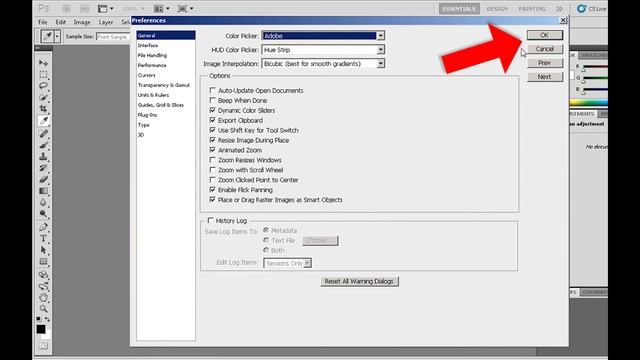Select the Clone Stamp tool
Image resolution: width=640 pixels, height=360 pixels.
click(x=43, y=156)
